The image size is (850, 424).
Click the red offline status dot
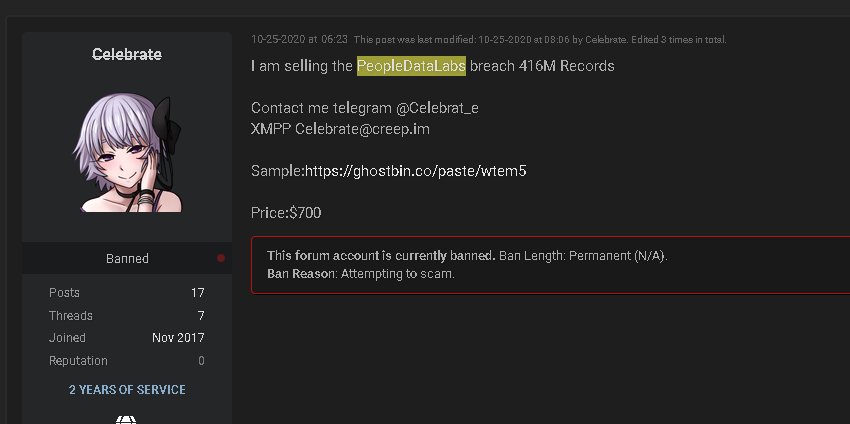(221, 258)
